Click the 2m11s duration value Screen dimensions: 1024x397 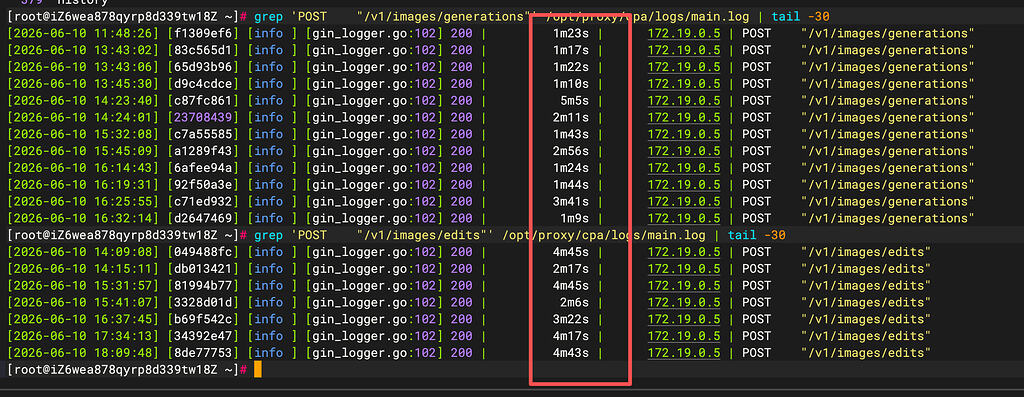(x=571, y=117)
